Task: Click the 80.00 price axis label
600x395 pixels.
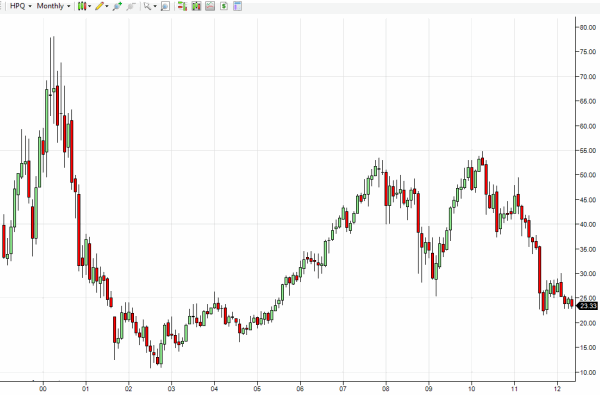Action: pyautogui.click(x=588, y=28)
